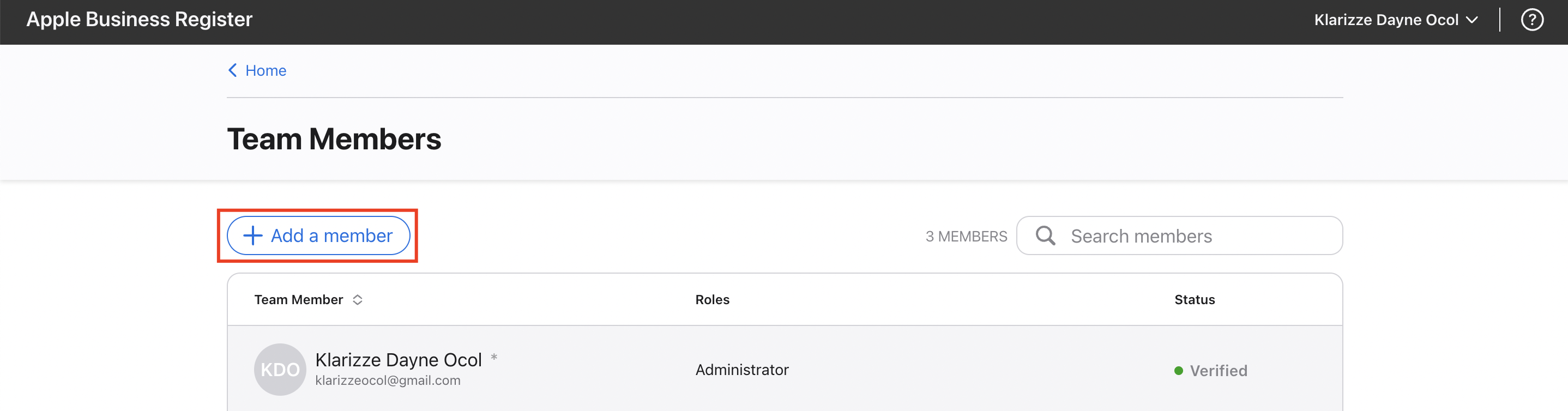The height and width of the screenshot is (411, 1568).
Task: Click the Status column header
Action: click(x=1194, y=300)
